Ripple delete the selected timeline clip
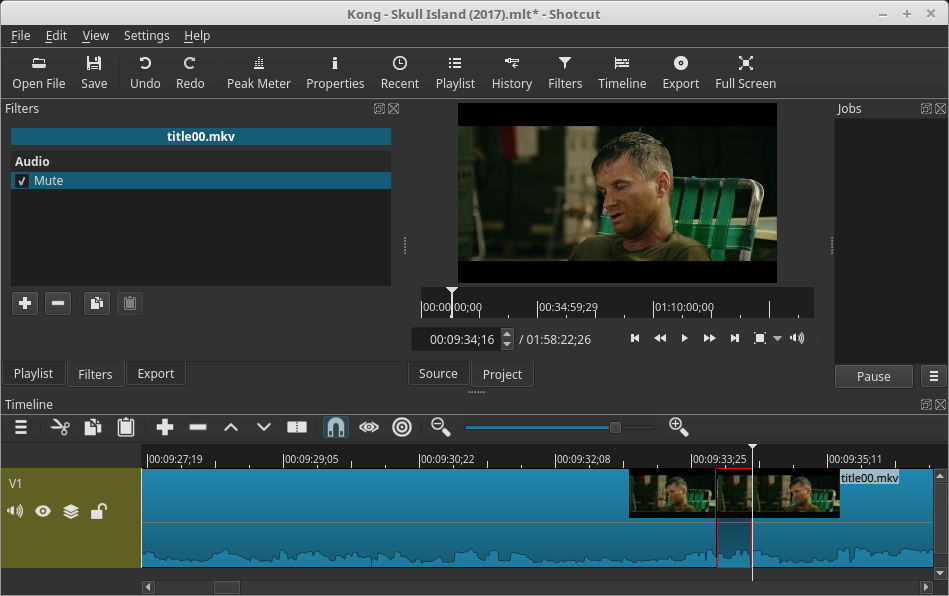The width and height of the screenshot is (949, 596). point(198,427)
